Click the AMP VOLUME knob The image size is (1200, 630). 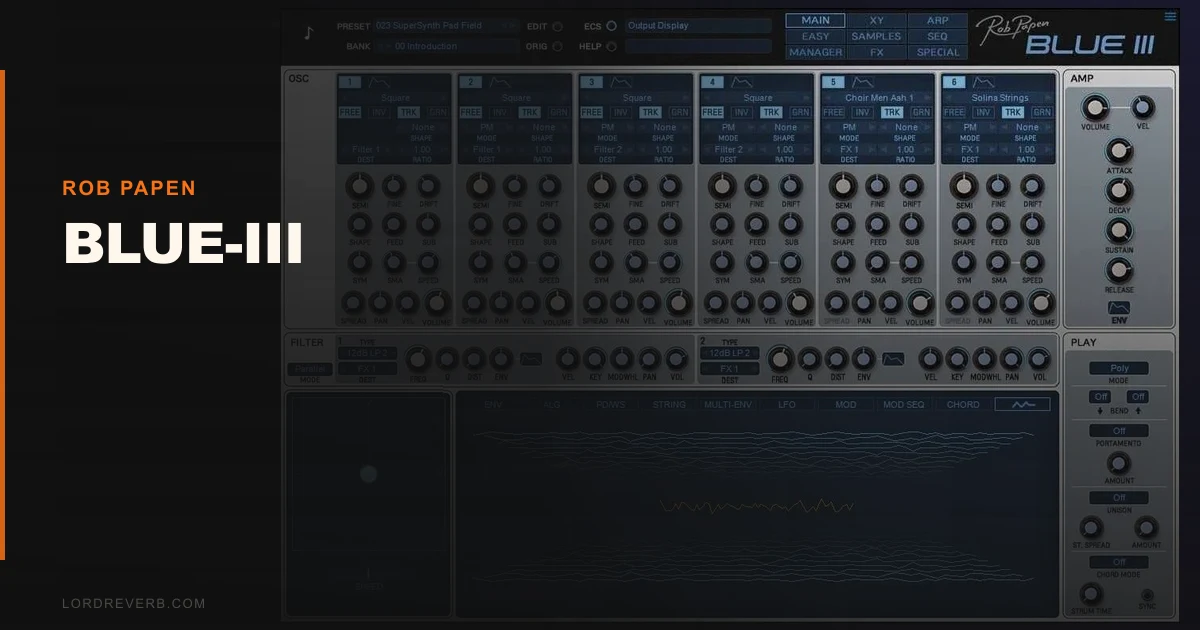pyautogui.click(x=1095, y=107)
